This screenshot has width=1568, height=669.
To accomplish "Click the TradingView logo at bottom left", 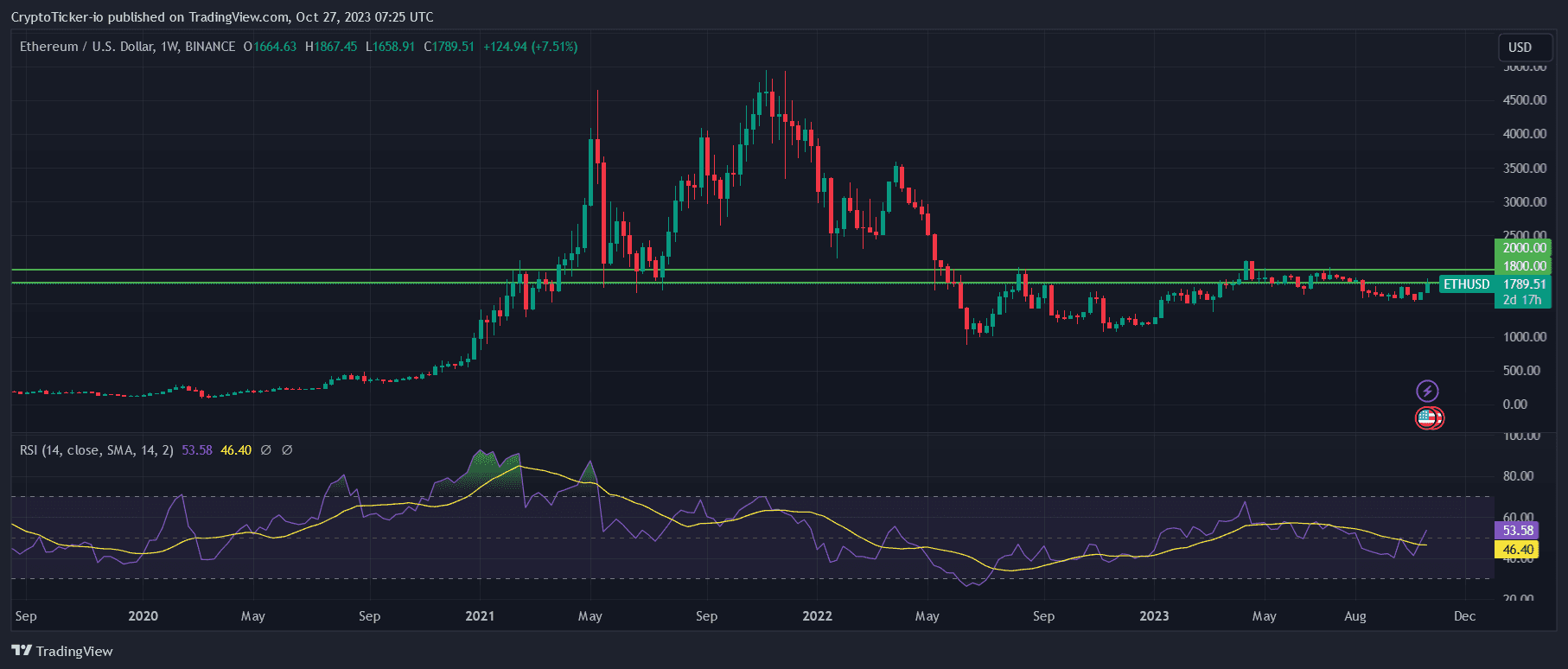I will coord(62,651).
